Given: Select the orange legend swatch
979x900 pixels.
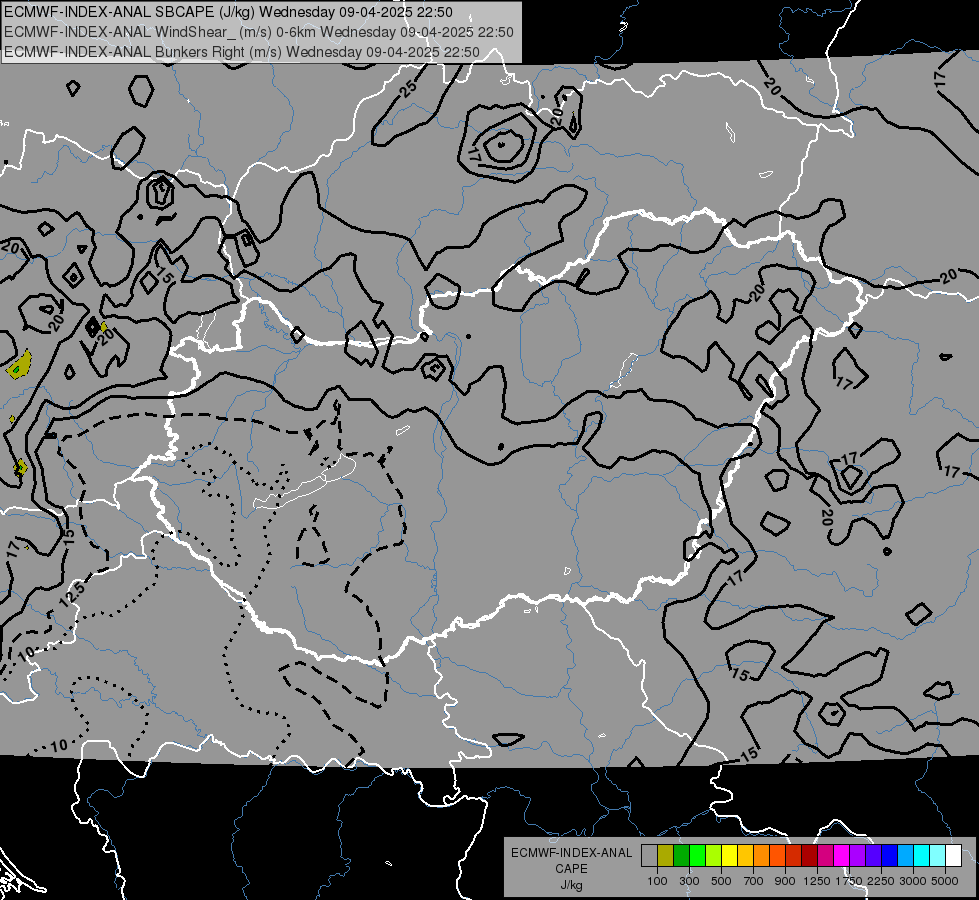Looking at the screenshot, I should click(761, 856).
